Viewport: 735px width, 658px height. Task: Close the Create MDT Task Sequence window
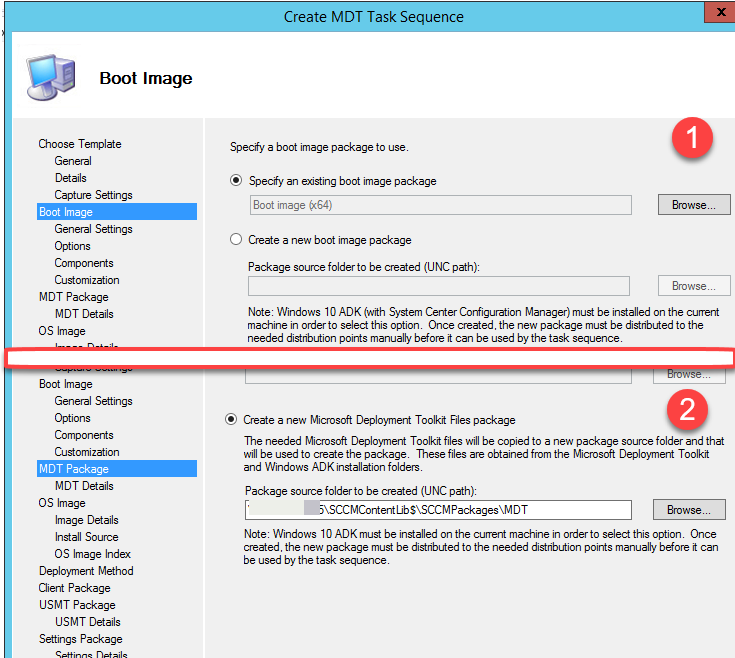pyautogui.click(x=720, y=12)
